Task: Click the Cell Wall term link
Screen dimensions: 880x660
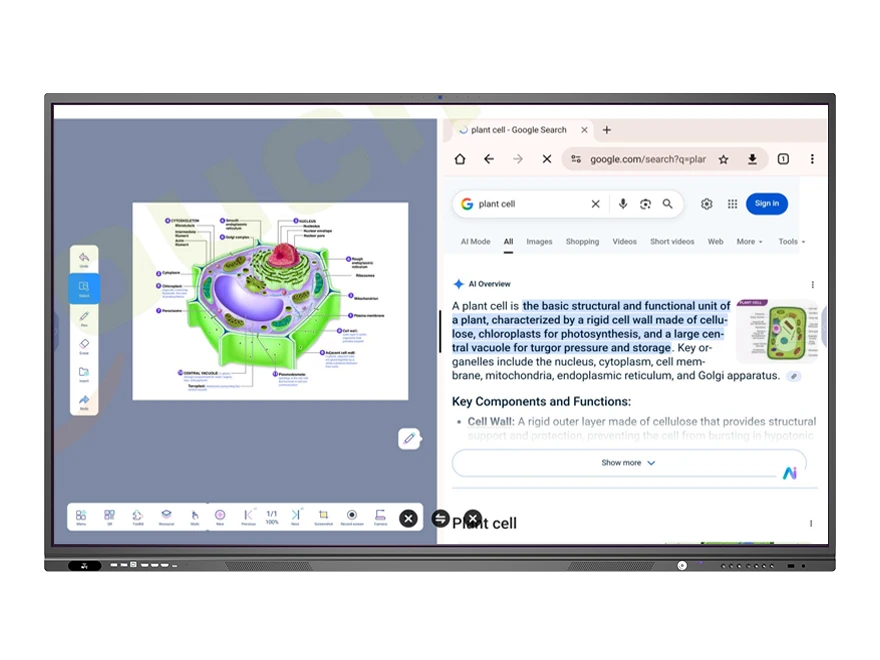Action: click(x=490, y=421)
